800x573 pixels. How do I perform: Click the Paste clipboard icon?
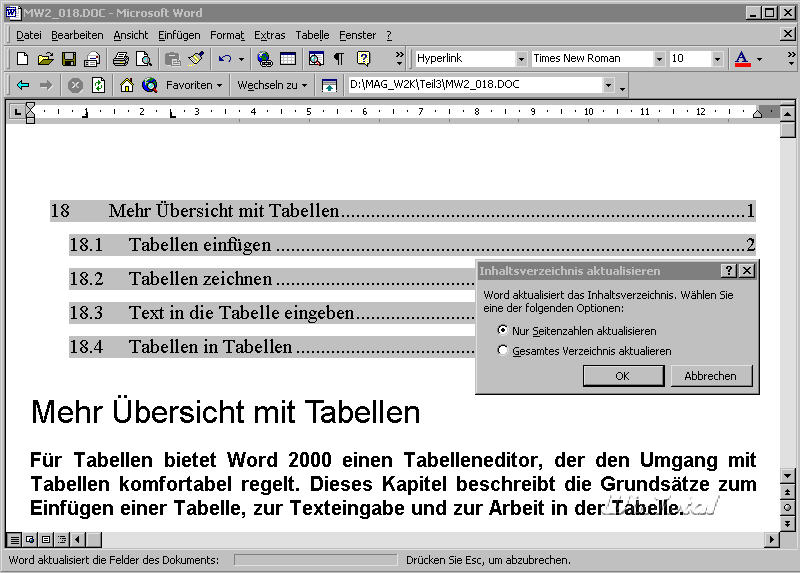(173, 59)
